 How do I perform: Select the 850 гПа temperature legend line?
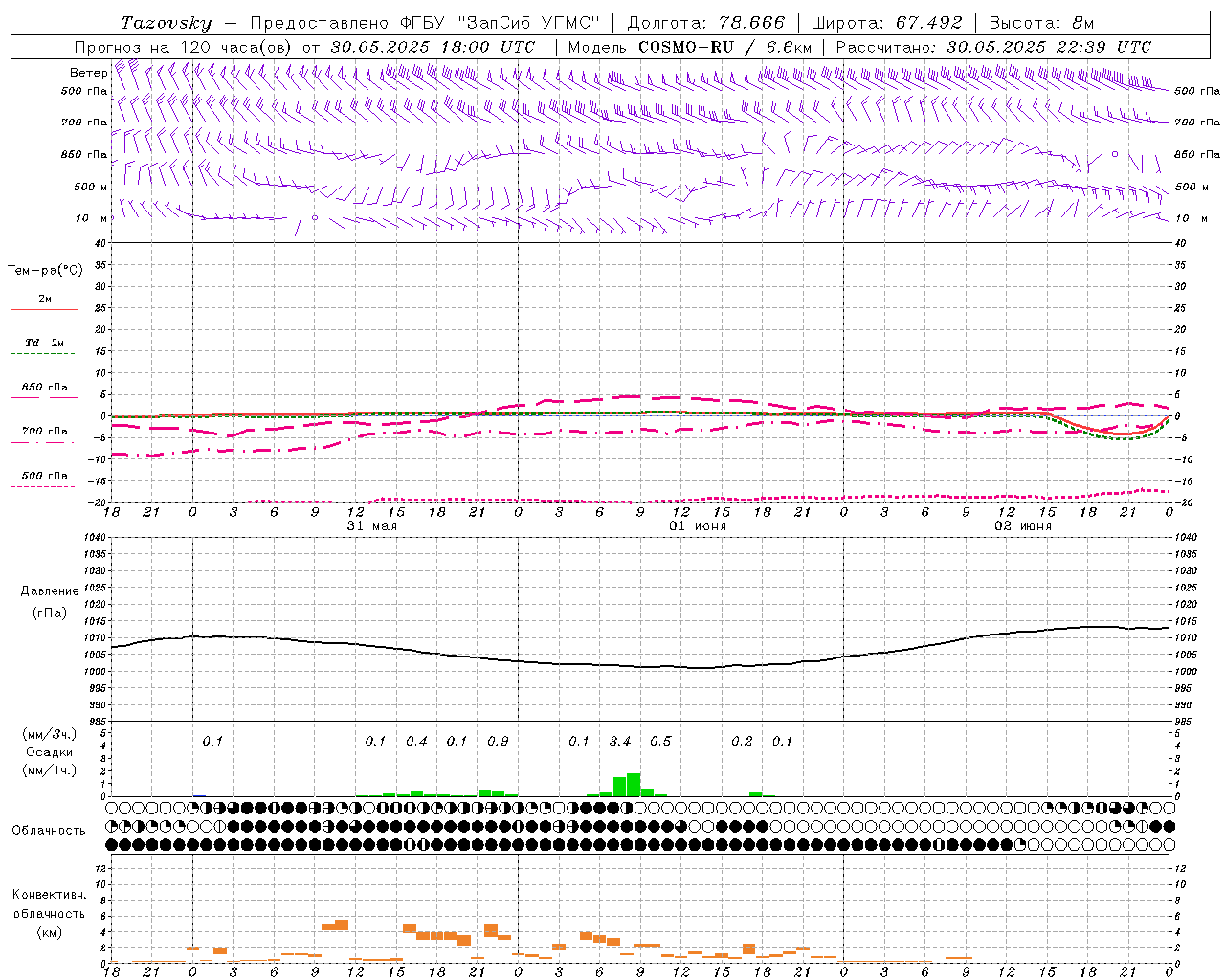click(x=44, y=397)
